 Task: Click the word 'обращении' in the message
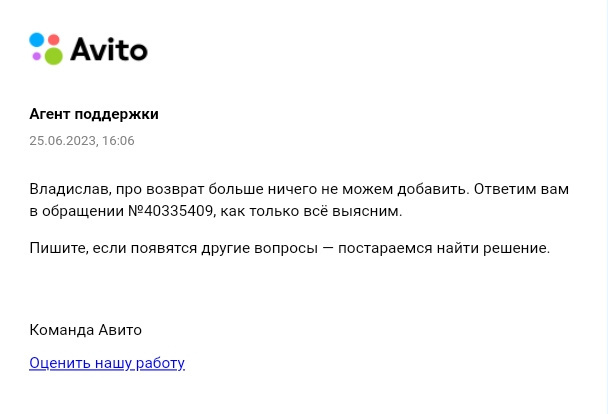click(83, 212)
